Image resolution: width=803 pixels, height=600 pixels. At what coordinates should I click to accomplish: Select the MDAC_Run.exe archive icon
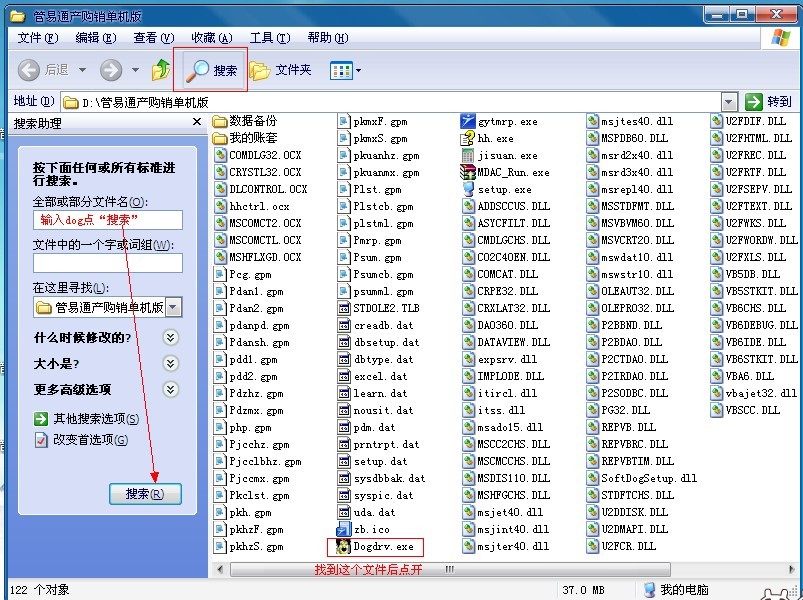468,172
